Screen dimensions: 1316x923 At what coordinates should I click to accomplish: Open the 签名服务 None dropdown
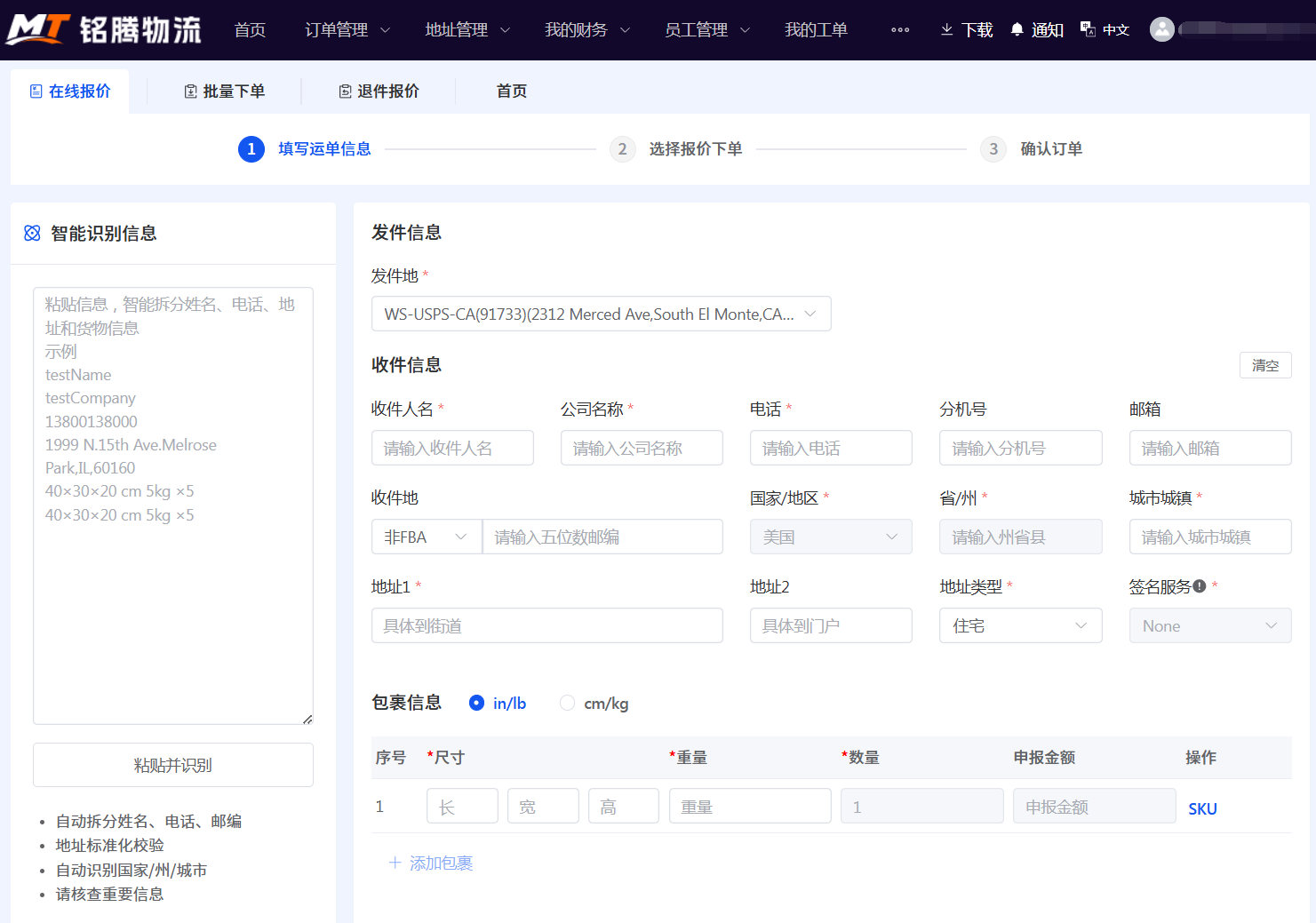pos(1210,625)
